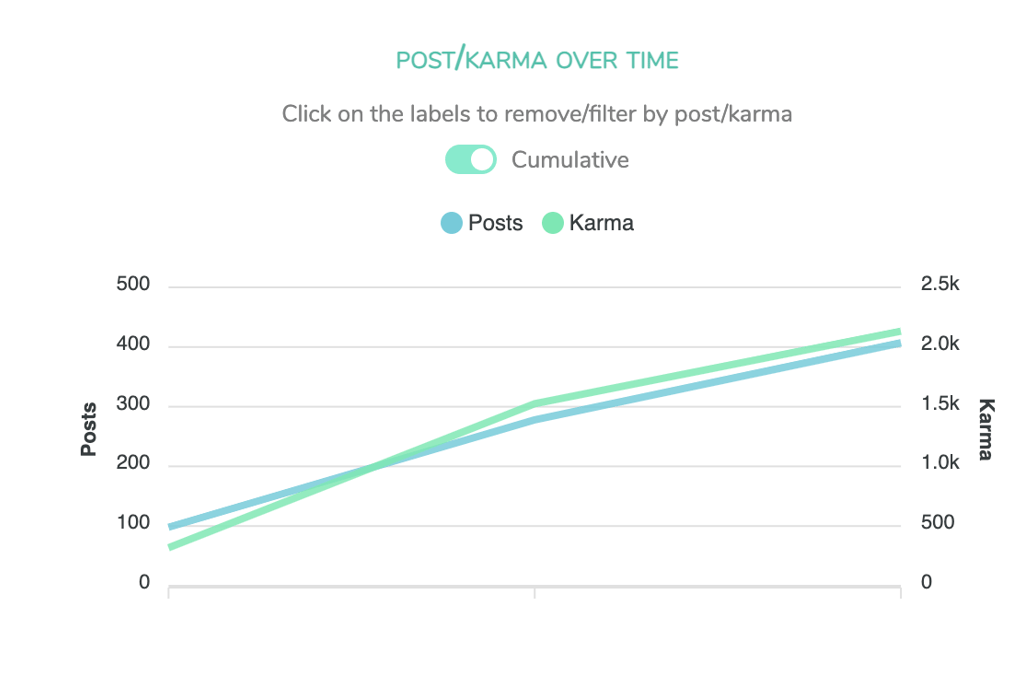1024x676 pixels.
Task: Select the Posts line's middle data point
Action: point(535,420)
